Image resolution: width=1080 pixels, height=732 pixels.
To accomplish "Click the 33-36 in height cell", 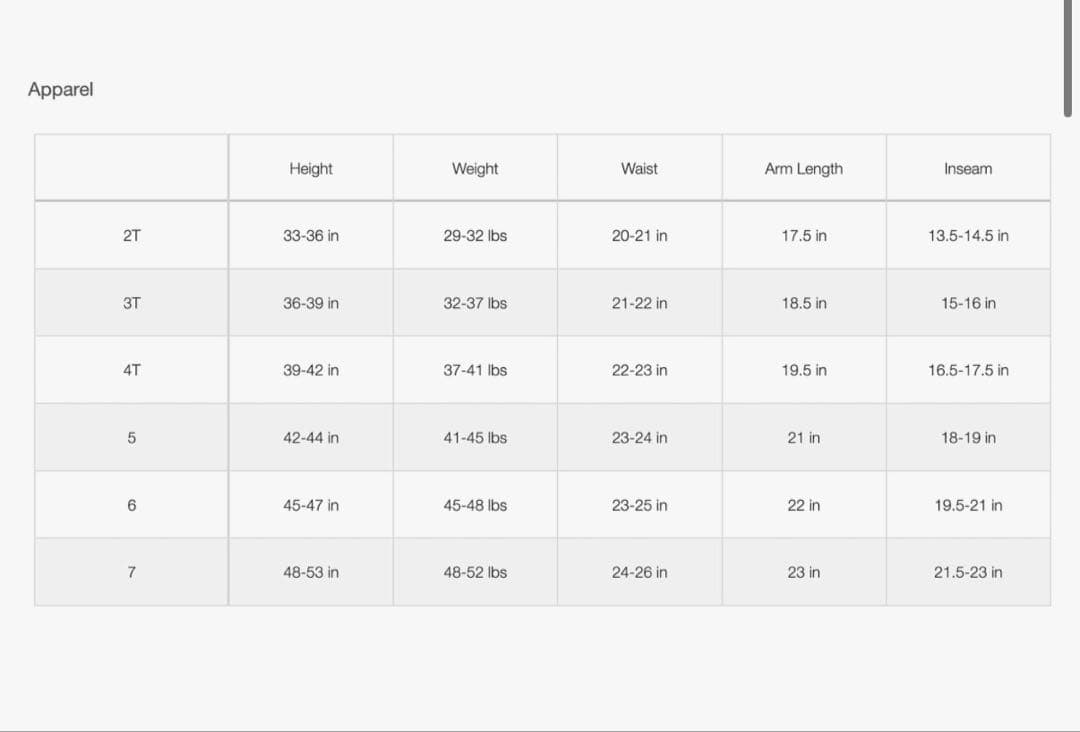I will (x=311, y=236).
